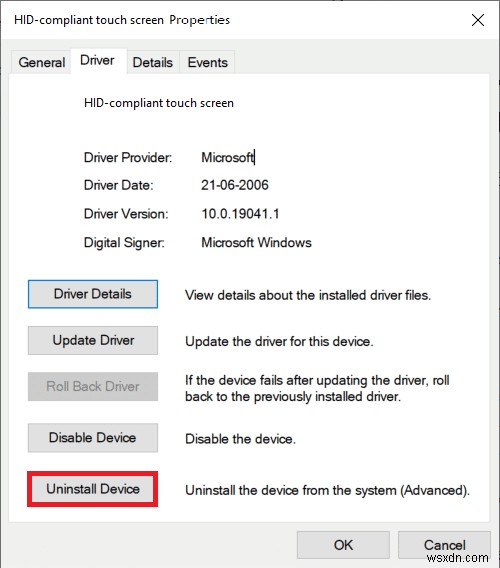This screenshot has height=568, width=500.
Task: Click 'Update the driver for this device' text
Action: (x=279, y=342)
